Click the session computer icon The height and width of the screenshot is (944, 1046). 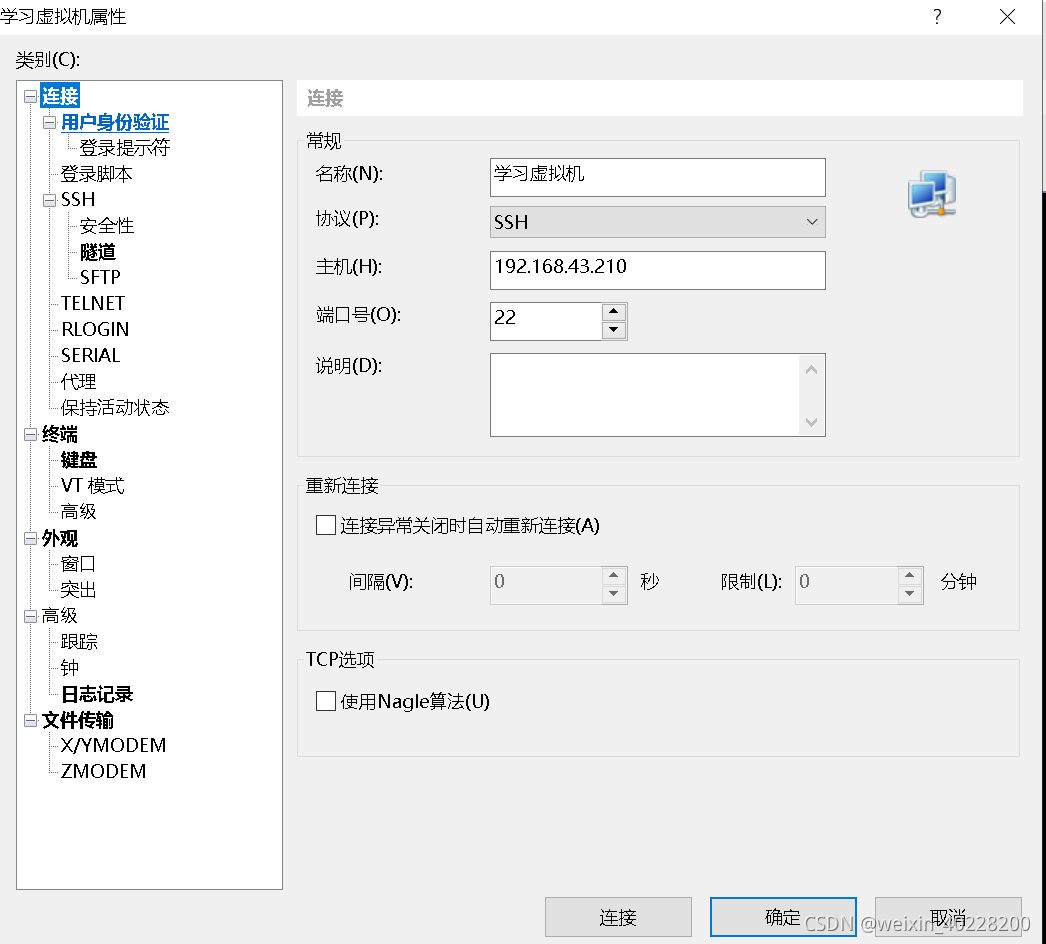[931, 196]
